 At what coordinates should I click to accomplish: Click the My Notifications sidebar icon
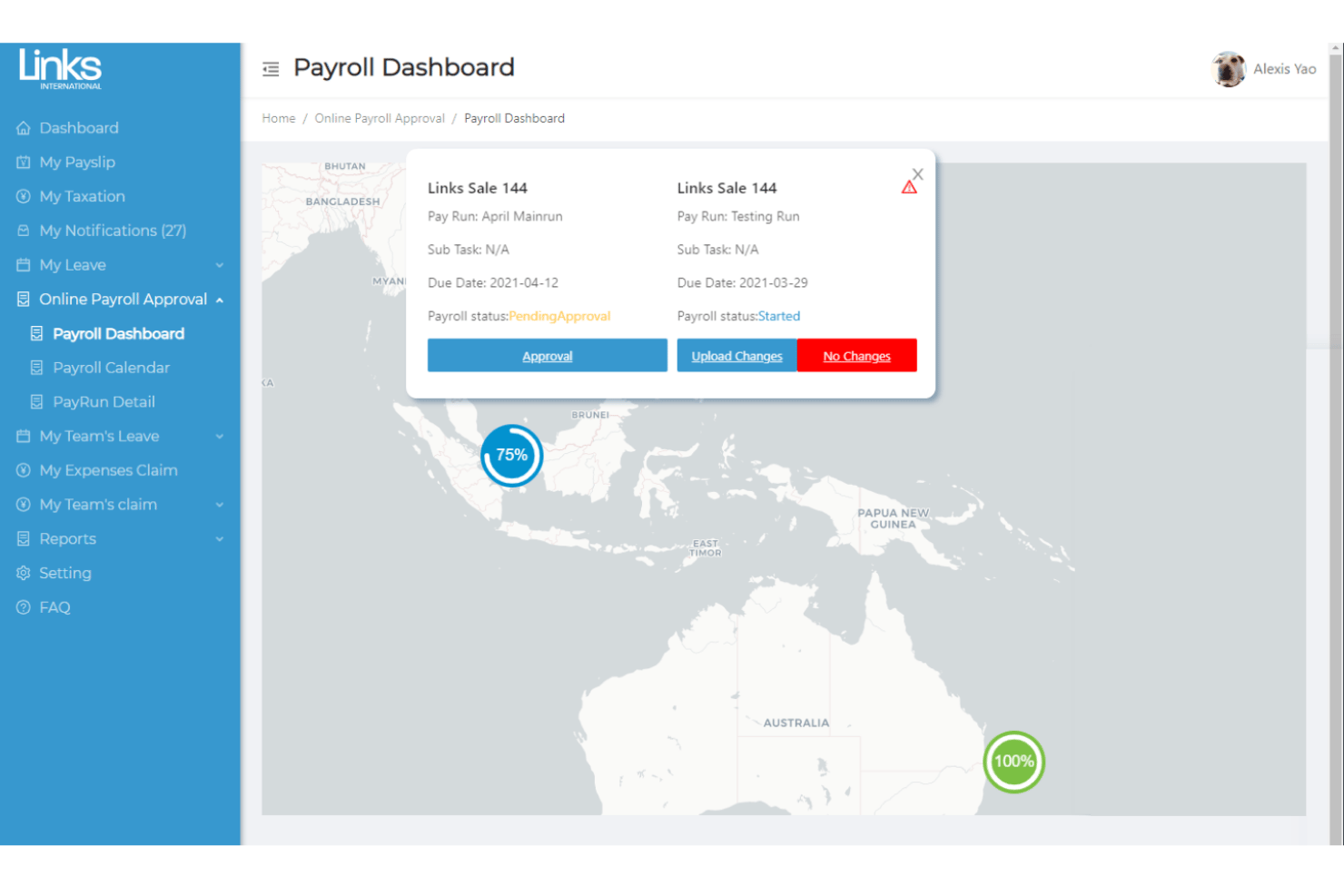24,231
